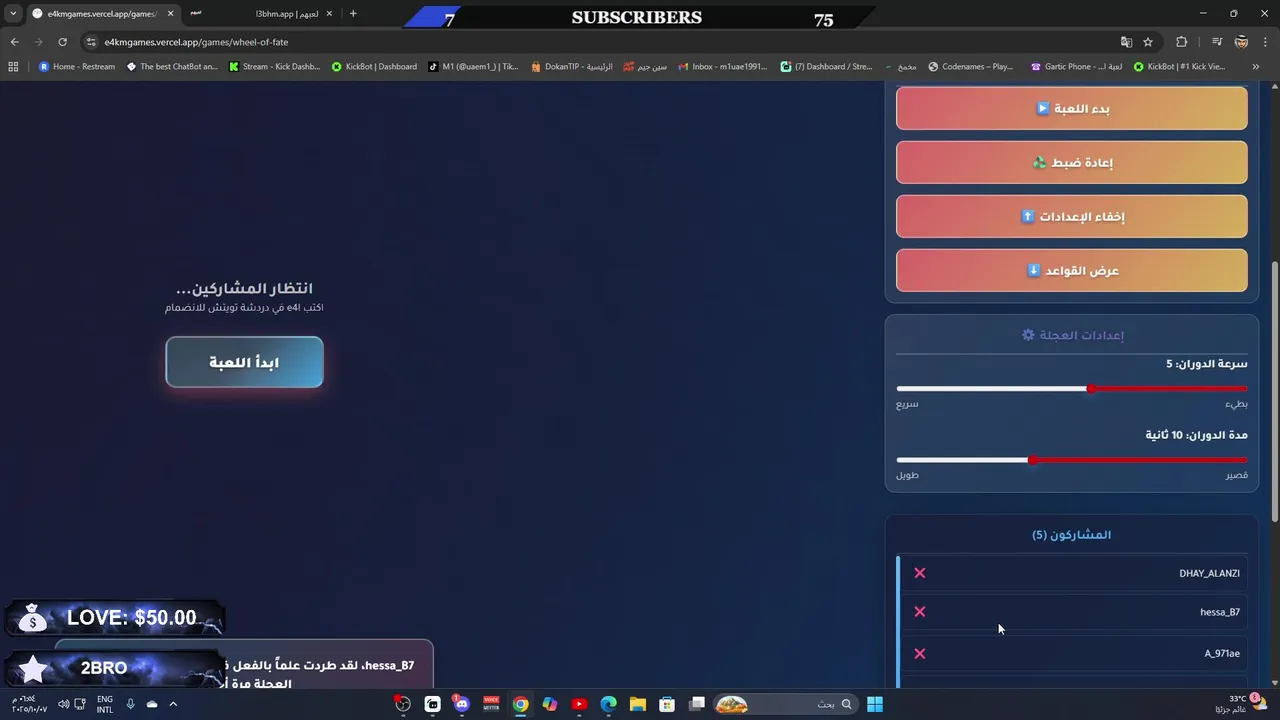
Task: Click the hessa_B7 participant name
Action: click(x=1220, y=612)
